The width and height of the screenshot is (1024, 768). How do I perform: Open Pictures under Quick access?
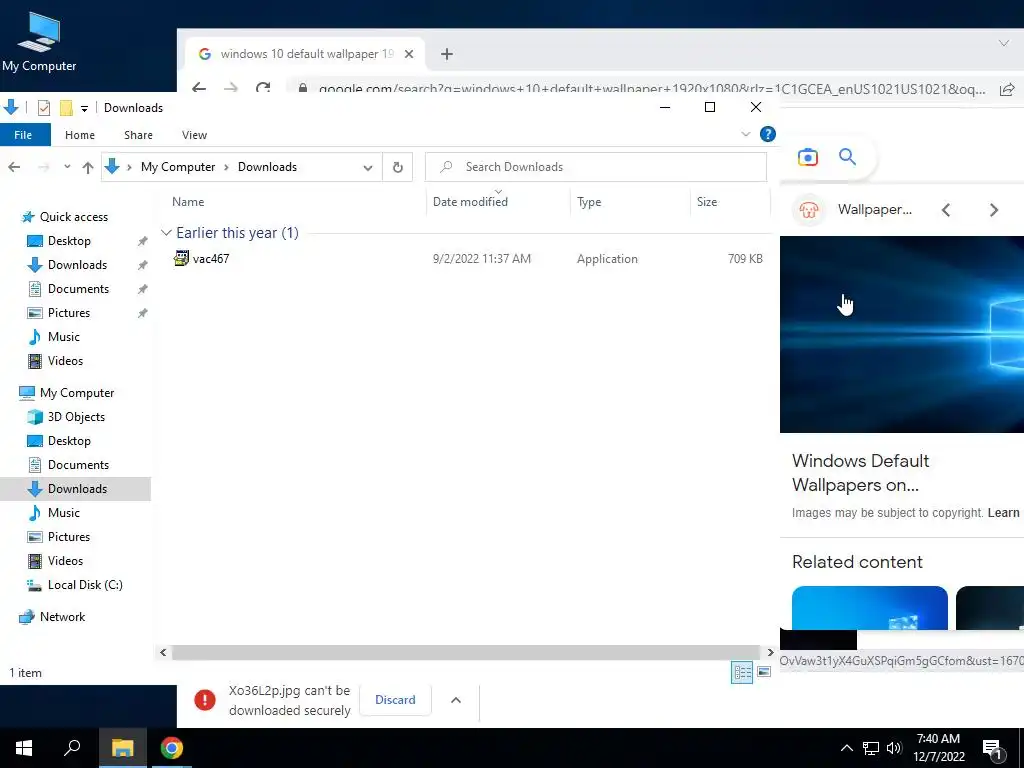(69, 313)
